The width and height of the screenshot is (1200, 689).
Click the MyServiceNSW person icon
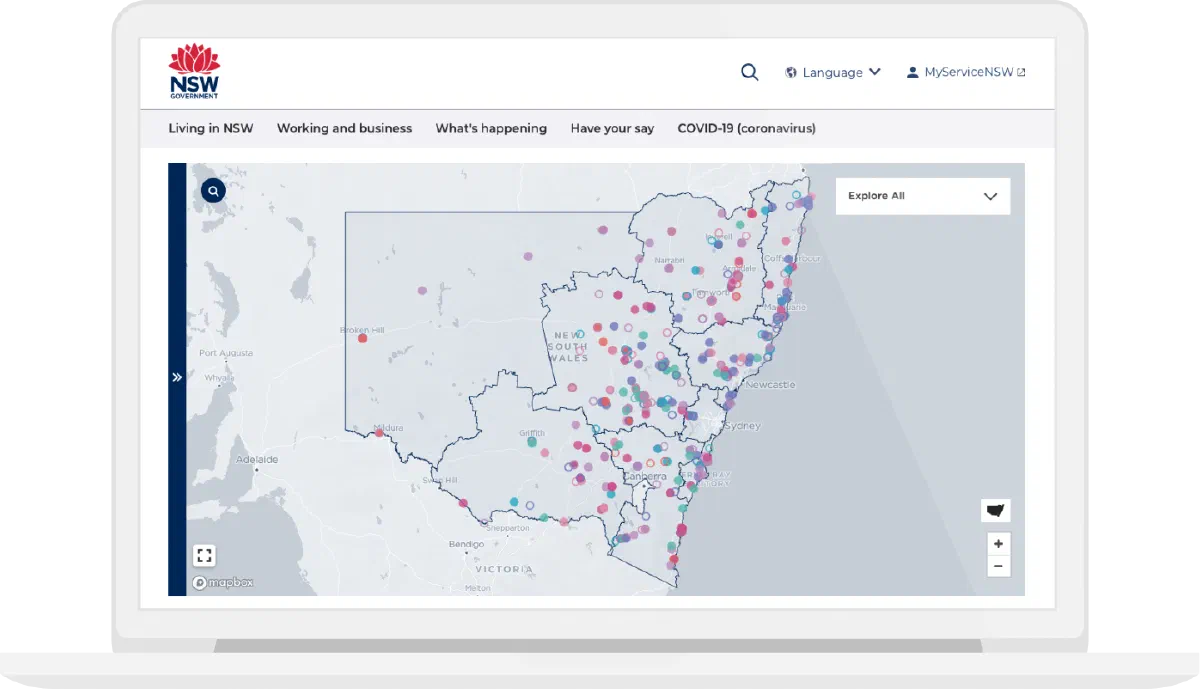(912, 72)
